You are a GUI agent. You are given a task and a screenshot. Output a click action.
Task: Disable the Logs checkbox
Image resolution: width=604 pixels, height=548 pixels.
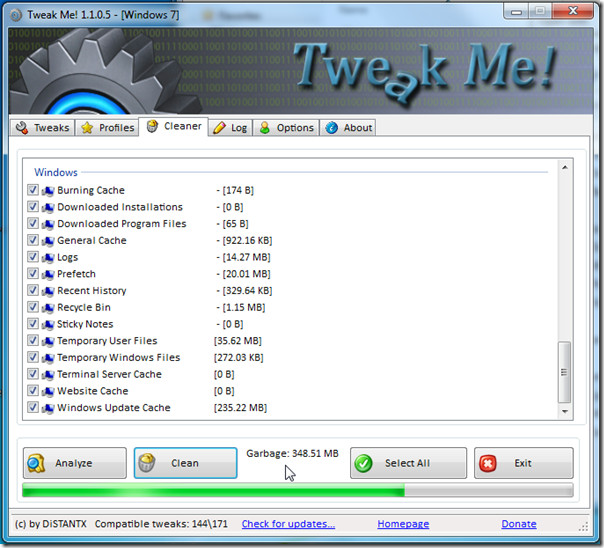pyautogui.click(x=33, y=257)
